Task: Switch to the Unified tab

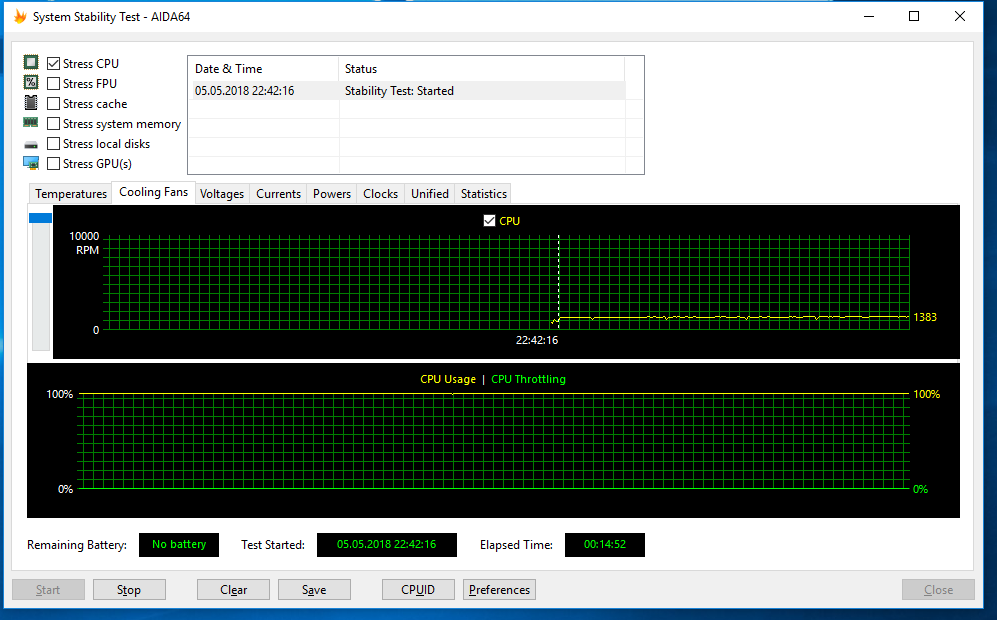Action: [x=429, y=194]
